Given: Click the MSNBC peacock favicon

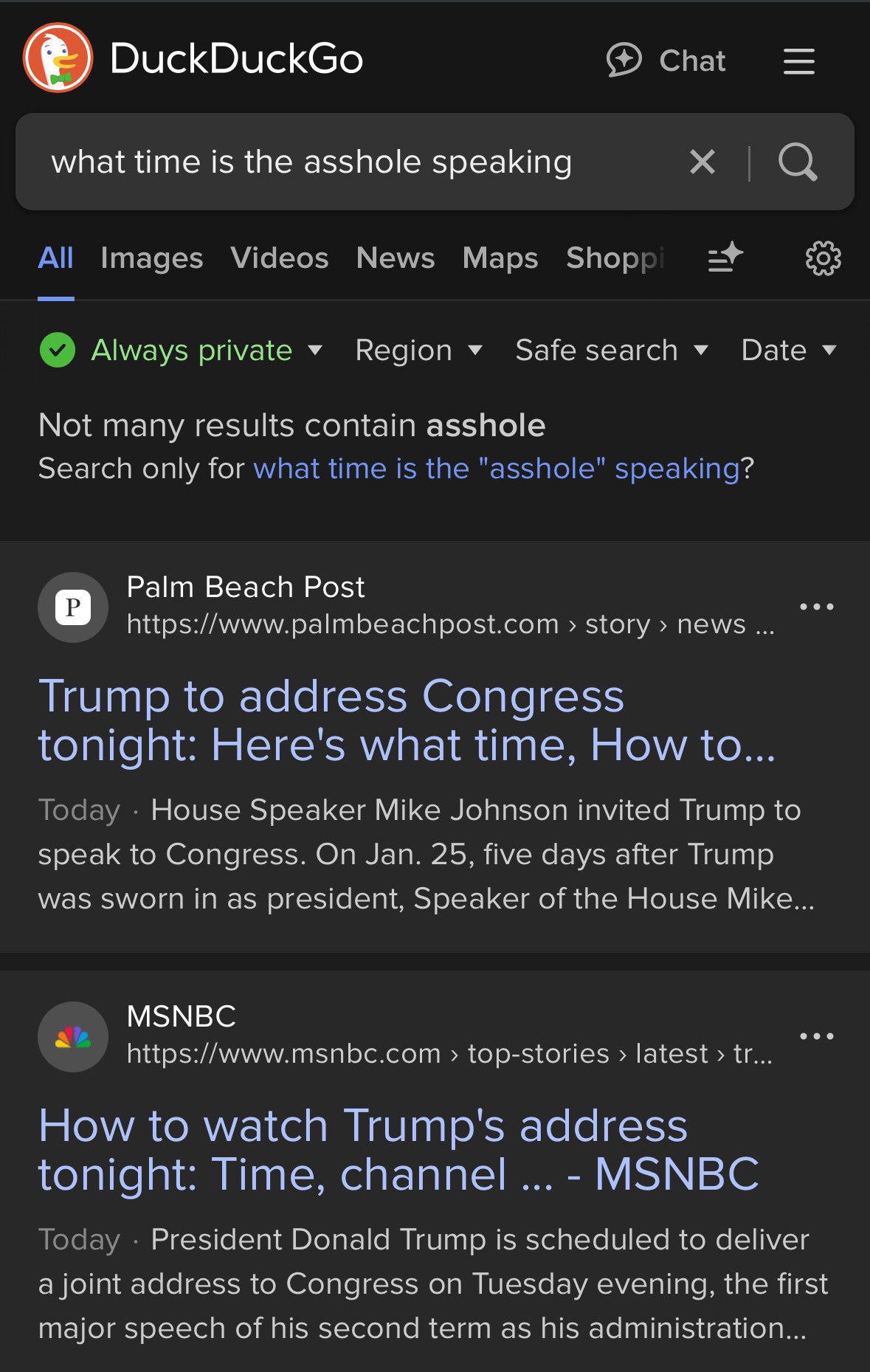Looking at the screenshot, I should (73, 1037).
